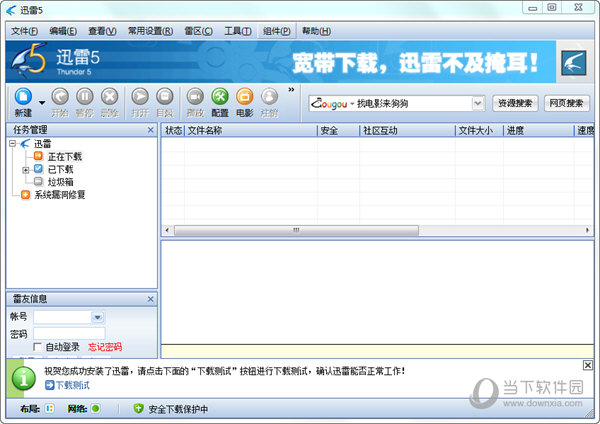Viewport: 600px width, 424px height.
Task: Click the 忘记密码 link
Action: pyautogui.click(x=105, y=347)
